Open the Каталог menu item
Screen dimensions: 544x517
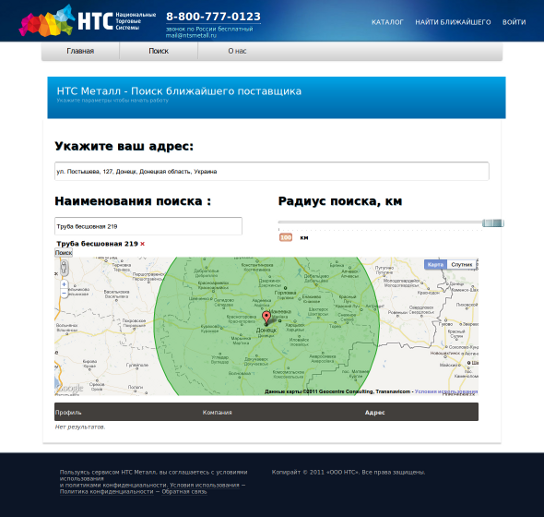387,22
